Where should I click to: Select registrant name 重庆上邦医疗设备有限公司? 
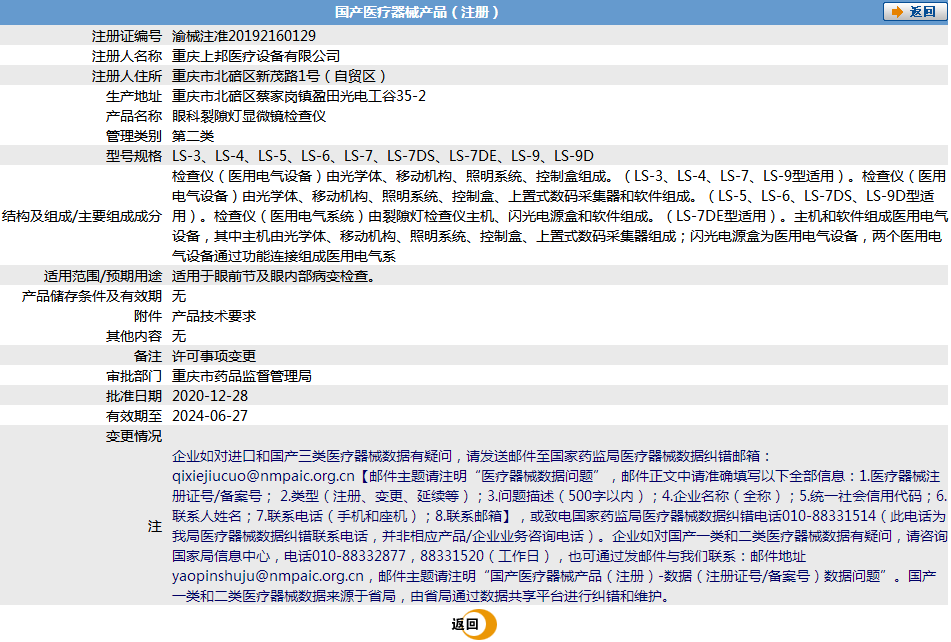click(x=256, y=56)
